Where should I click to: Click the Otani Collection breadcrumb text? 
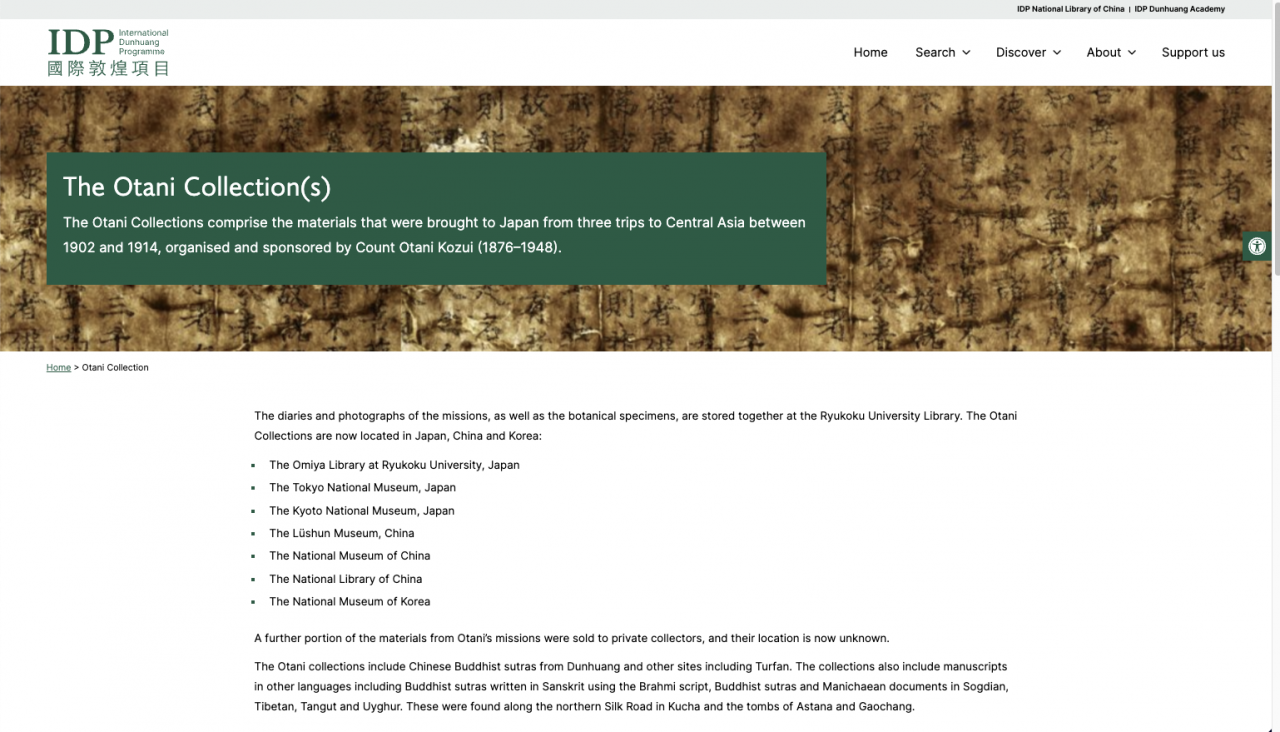click(x=115, y=368)
